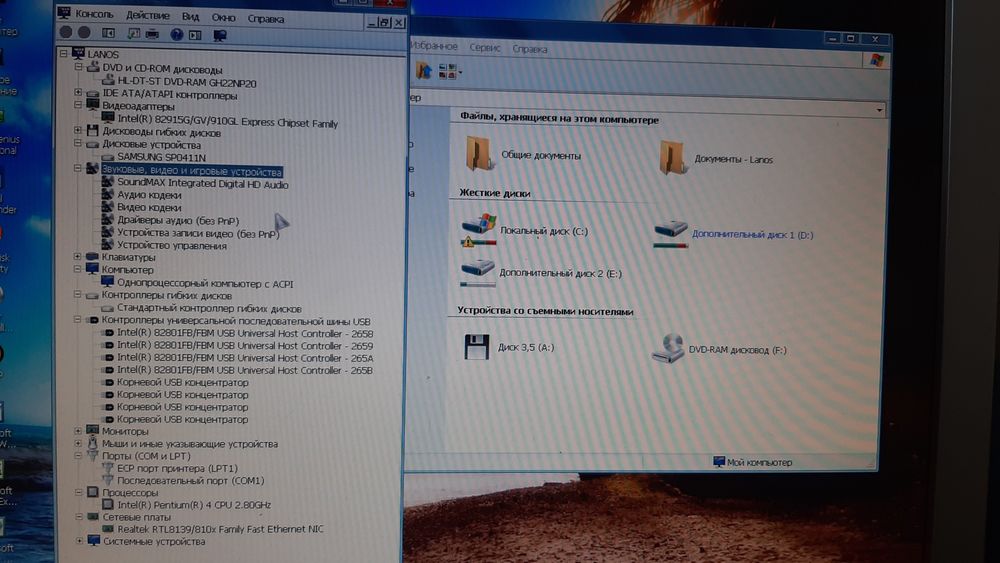Open Локальный диск (C:) drive icon
Viewport: 1000px width, 563px height.
tap(479, 230)
